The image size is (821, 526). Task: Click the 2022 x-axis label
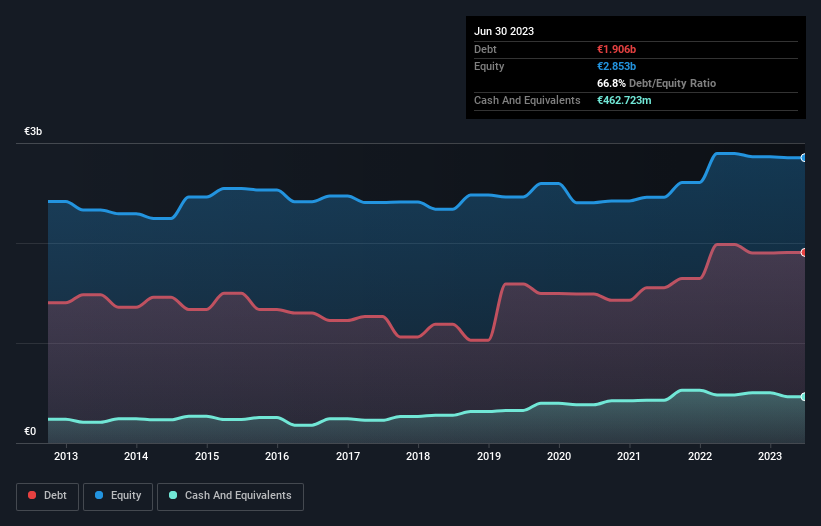point(700,457)
